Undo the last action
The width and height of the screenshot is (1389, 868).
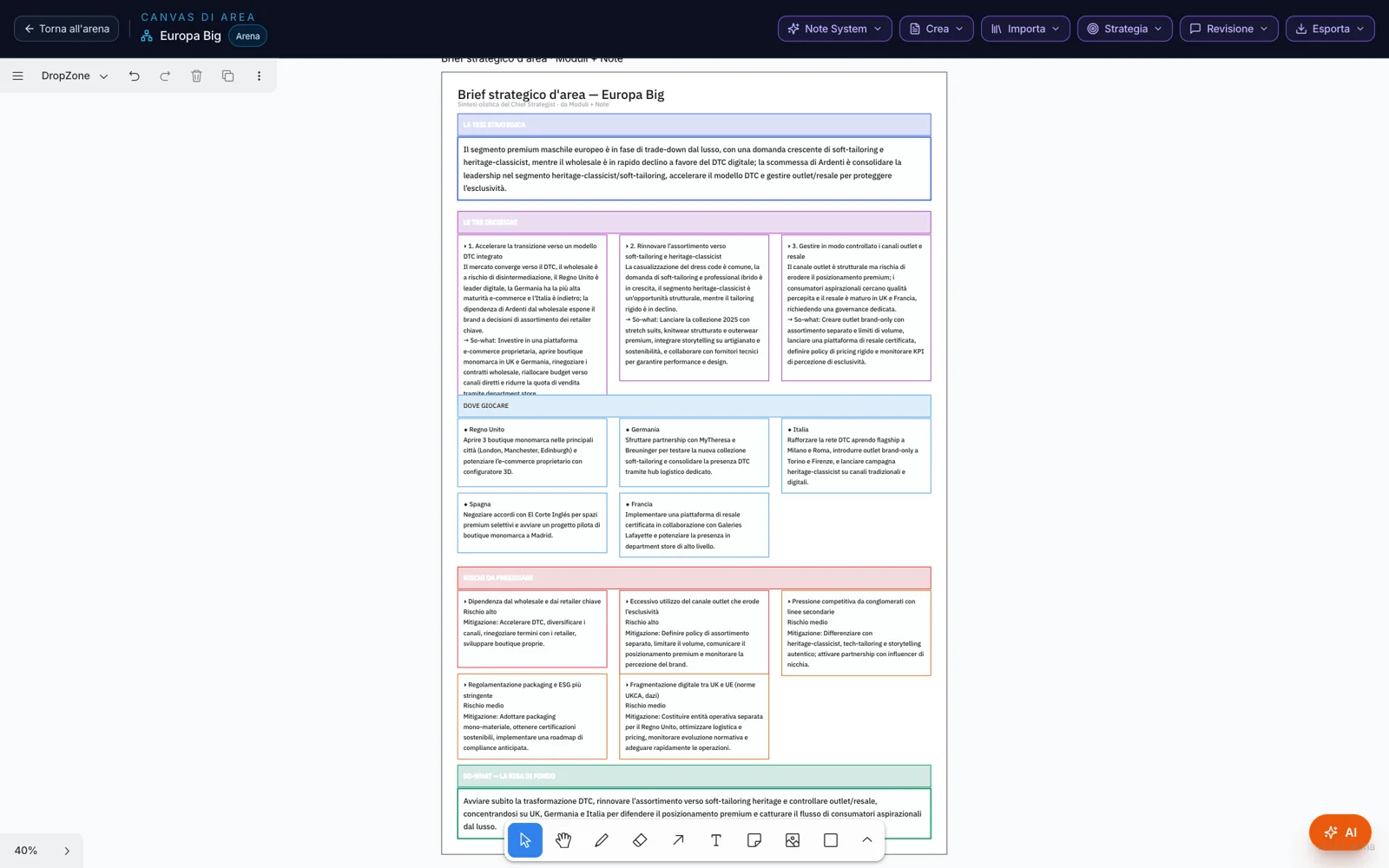[135, 76]
